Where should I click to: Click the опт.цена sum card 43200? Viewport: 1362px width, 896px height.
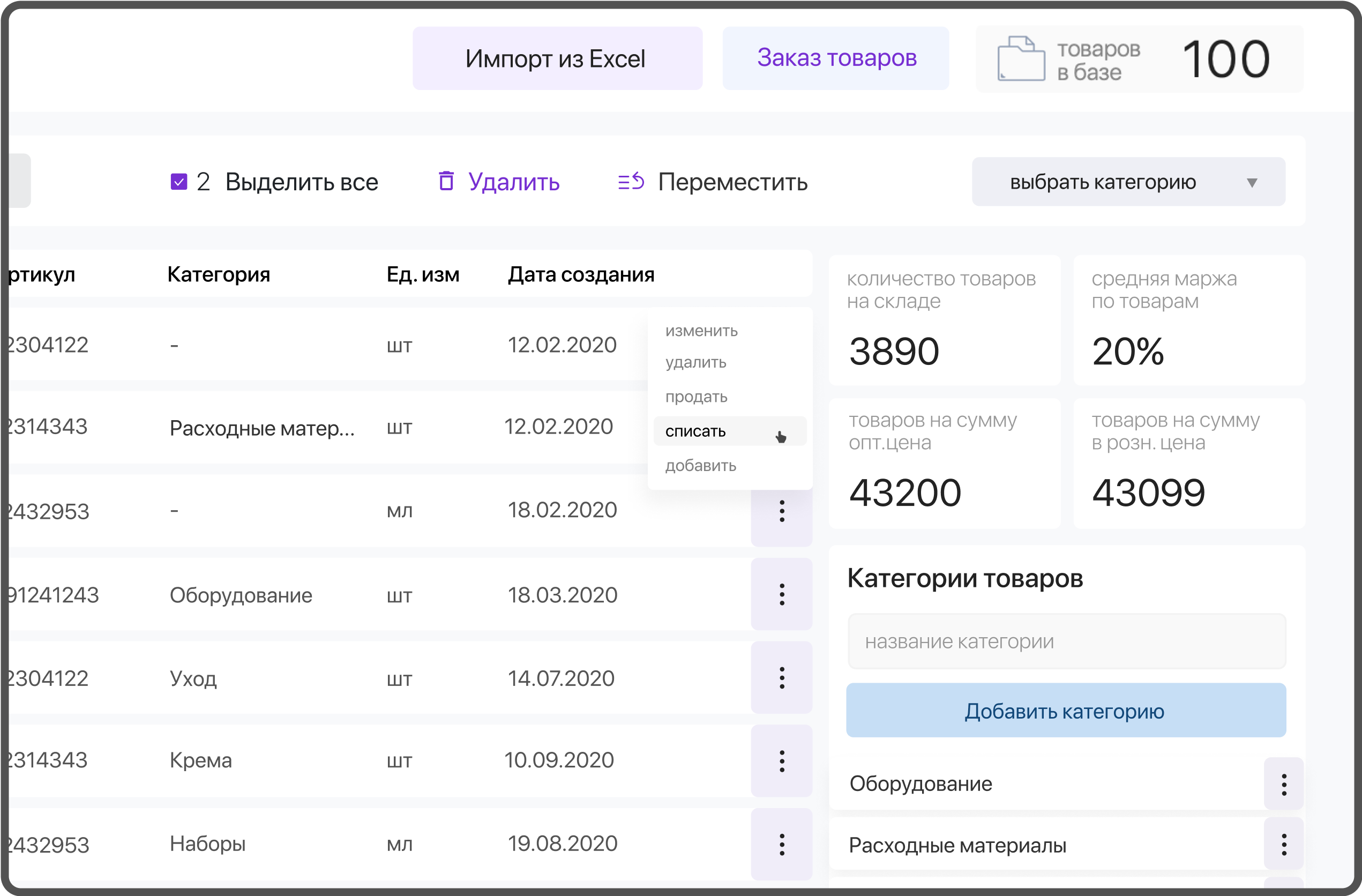(x=945, y=464)
